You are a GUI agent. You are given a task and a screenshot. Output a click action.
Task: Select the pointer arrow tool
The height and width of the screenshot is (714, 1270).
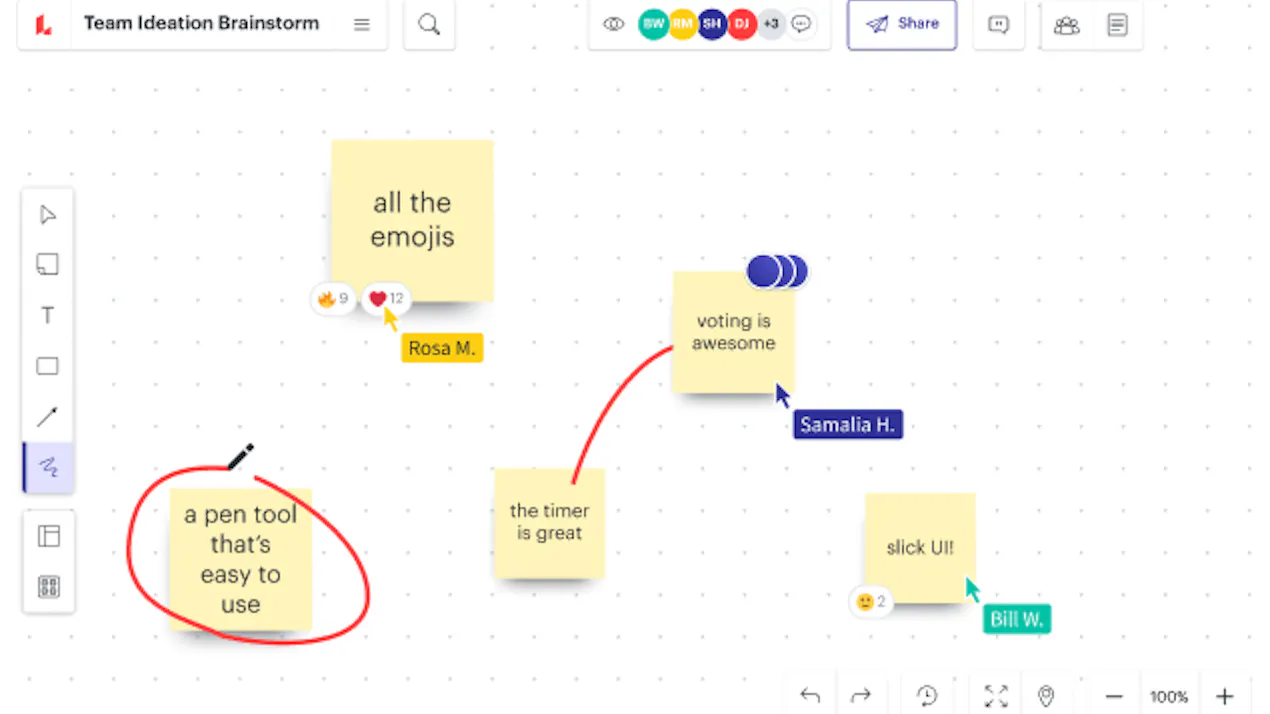tap(48, 215)
